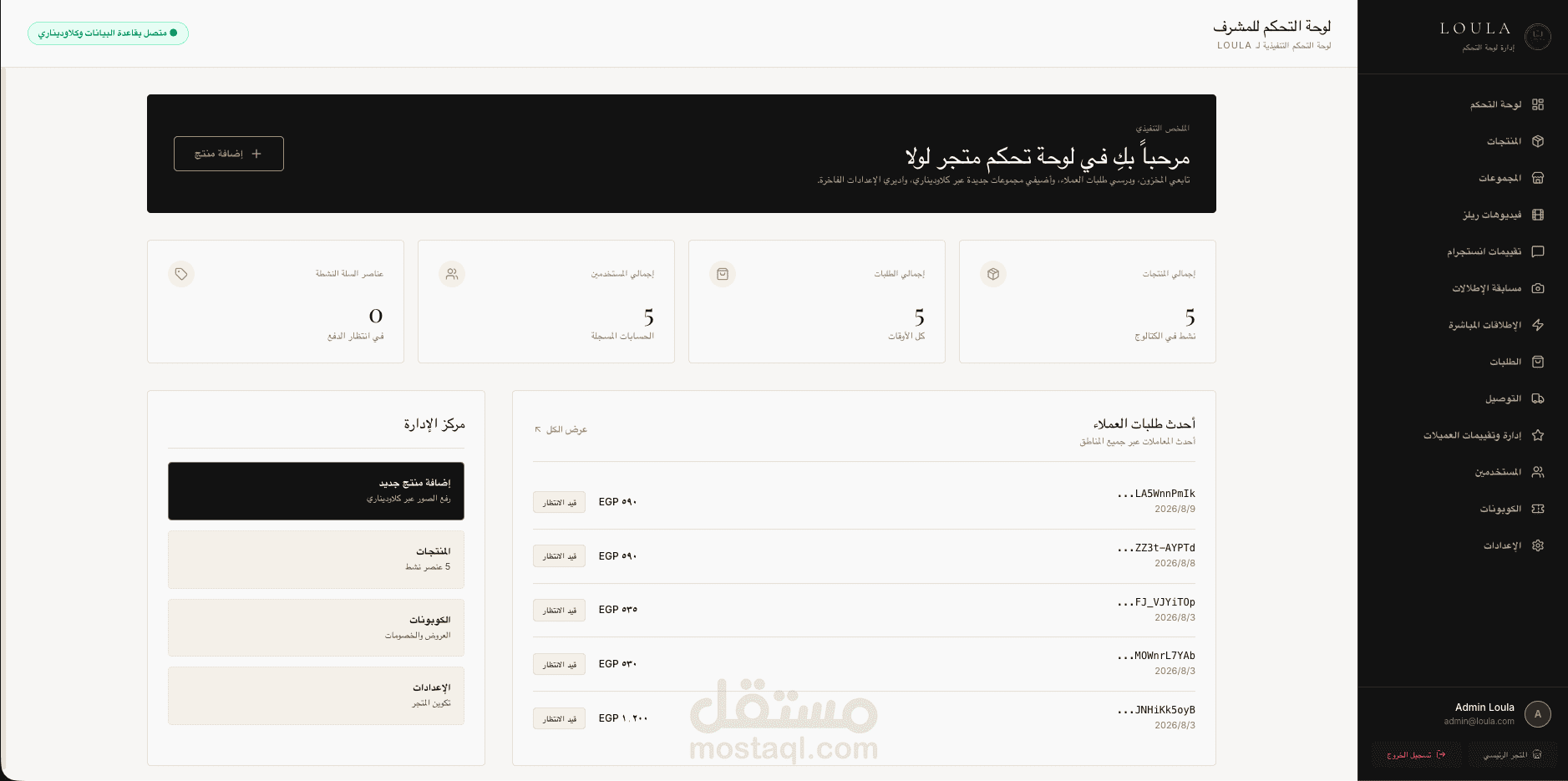Viewport: 1568px width, 781px height.
Task: Open مسابقة الإطلالات in the sidebar
Action: 1463,288
